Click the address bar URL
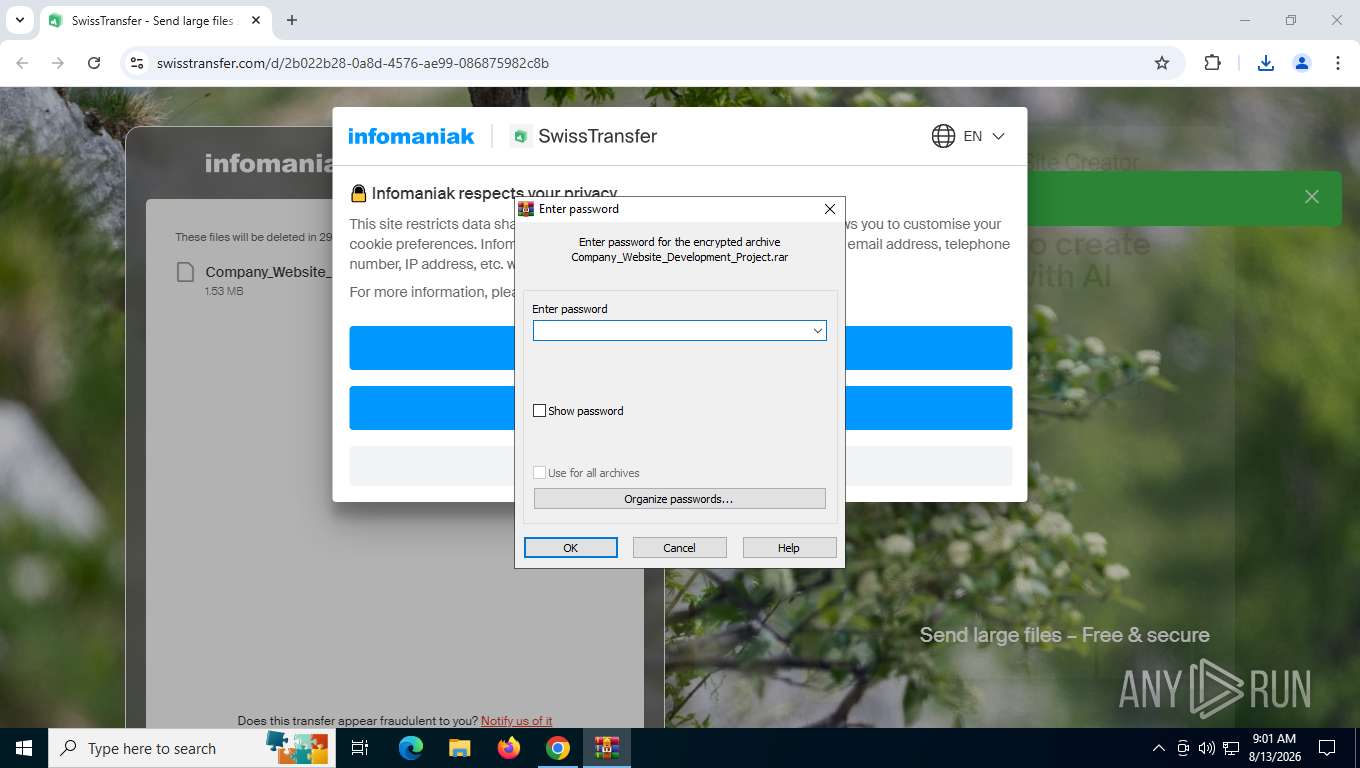1360x768 pixels. (353, 63)
